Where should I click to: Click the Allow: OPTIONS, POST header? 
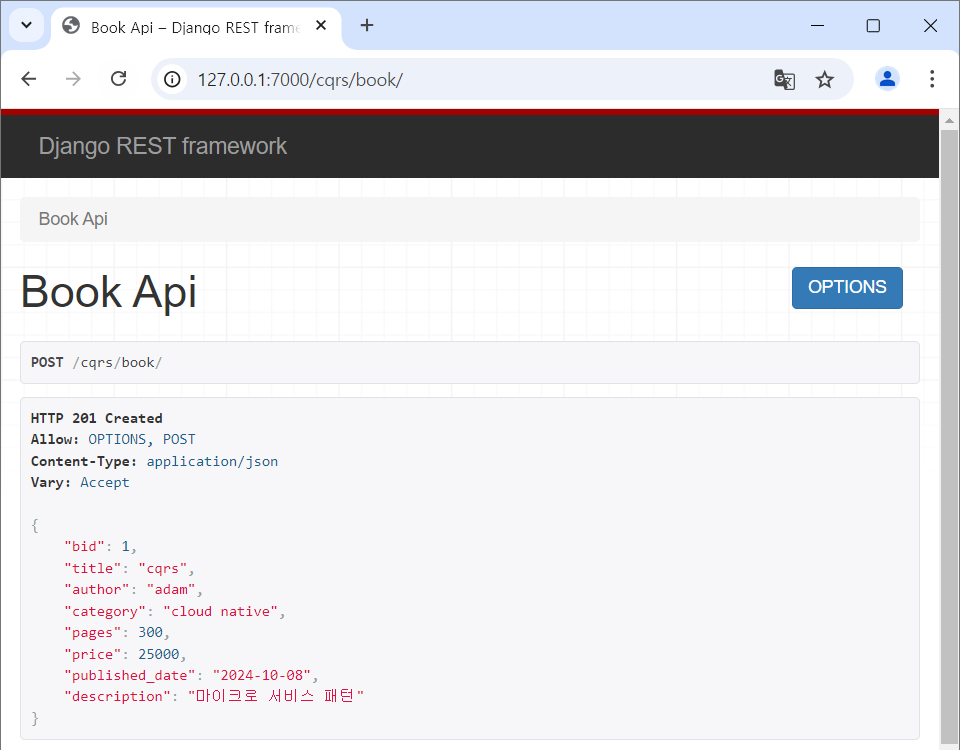tap(113, 440)
